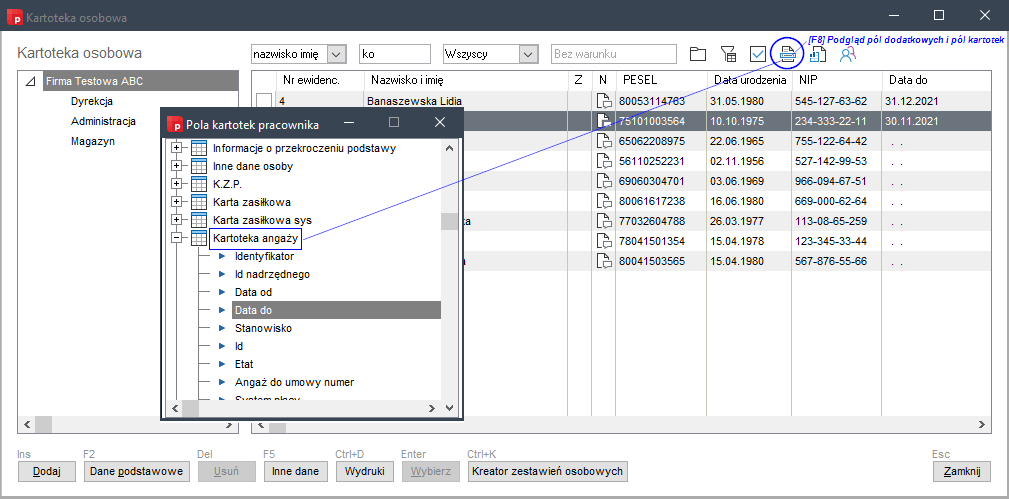Sort by the Nazwisko i imię column header
Screen dimensions: 1009x499
click(466, 80)
